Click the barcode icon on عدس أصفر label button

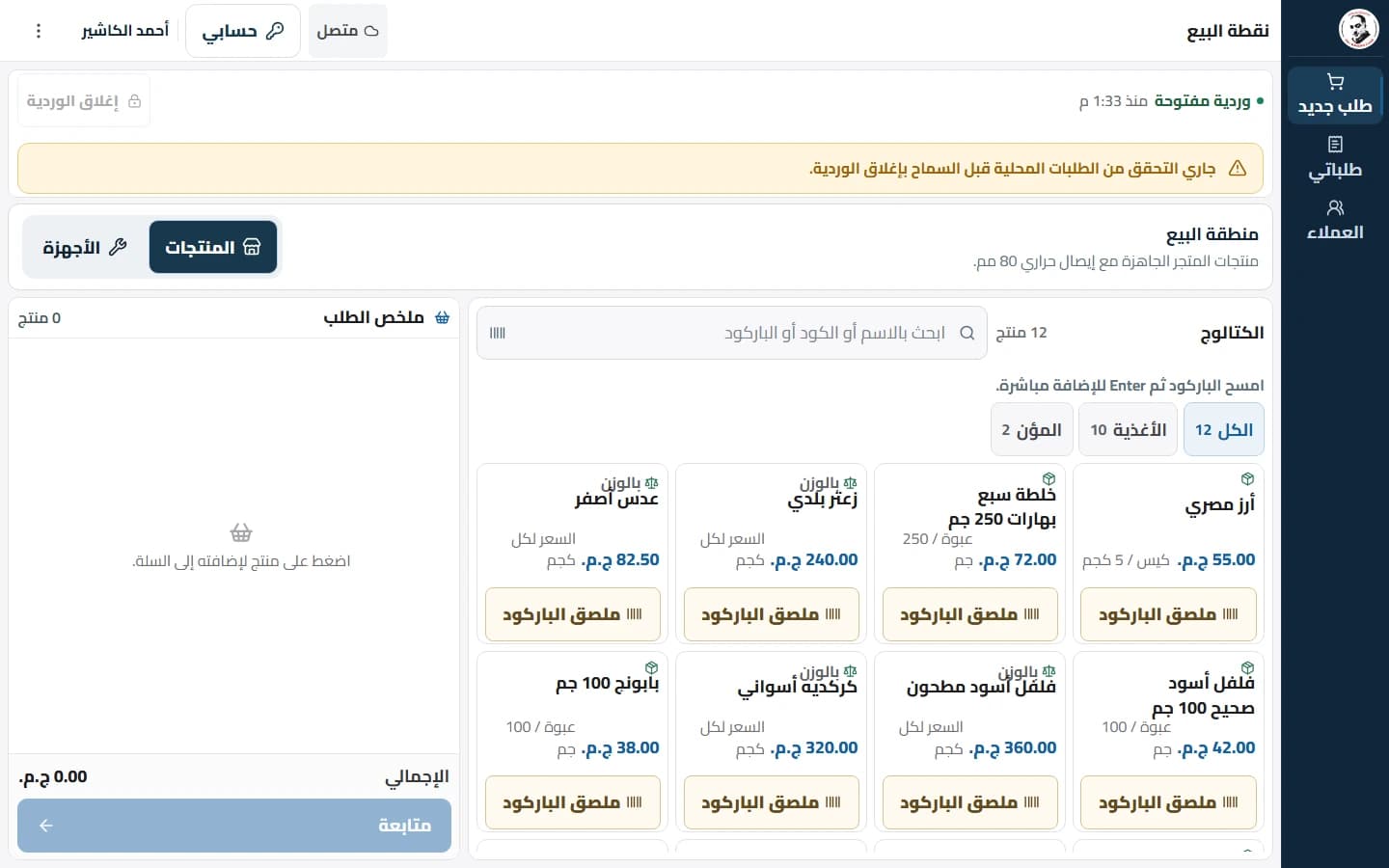coord(634,614)
